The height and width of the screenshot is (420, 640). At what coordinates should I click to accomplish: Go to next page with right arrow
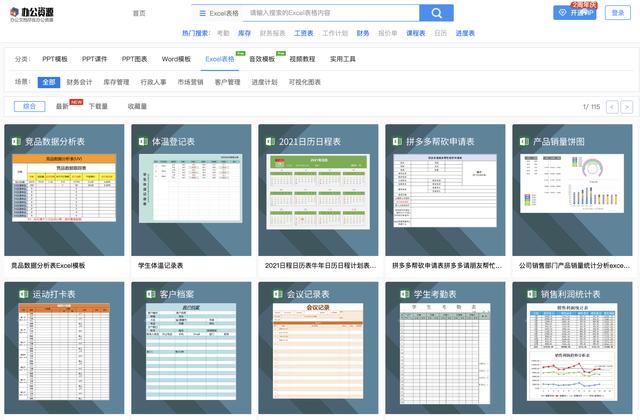pos(626,106)
